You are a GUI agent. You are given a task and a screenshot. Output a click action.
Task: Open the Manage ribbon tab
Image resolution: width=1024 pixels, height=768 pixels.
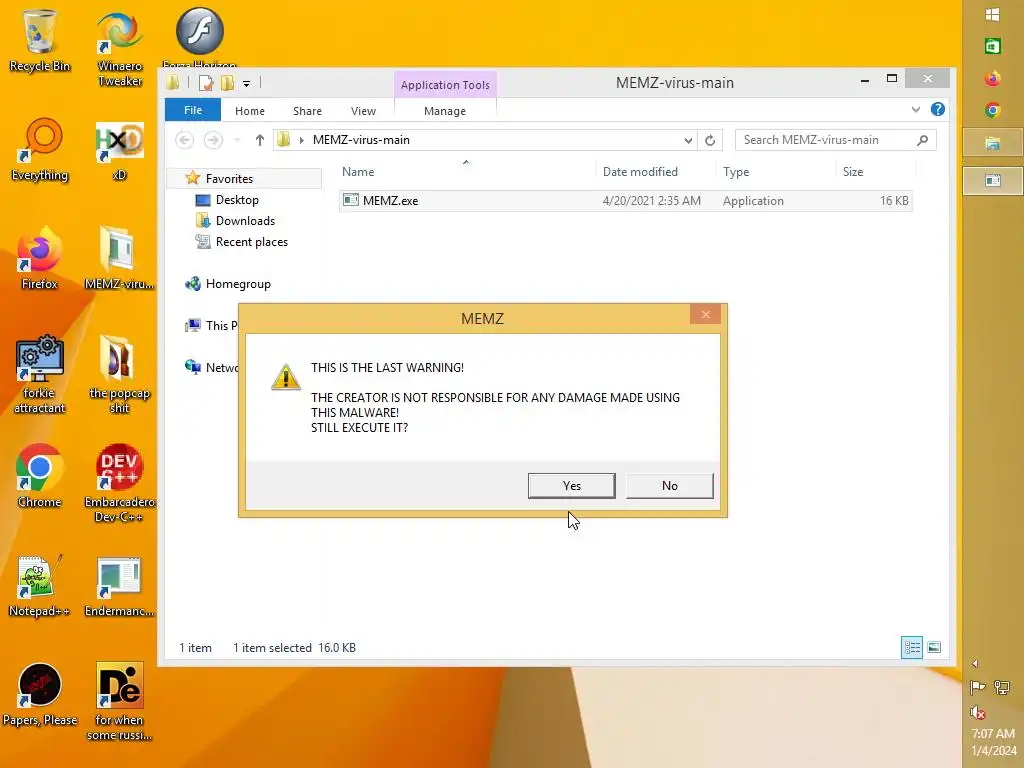click(x=445, y=111)
